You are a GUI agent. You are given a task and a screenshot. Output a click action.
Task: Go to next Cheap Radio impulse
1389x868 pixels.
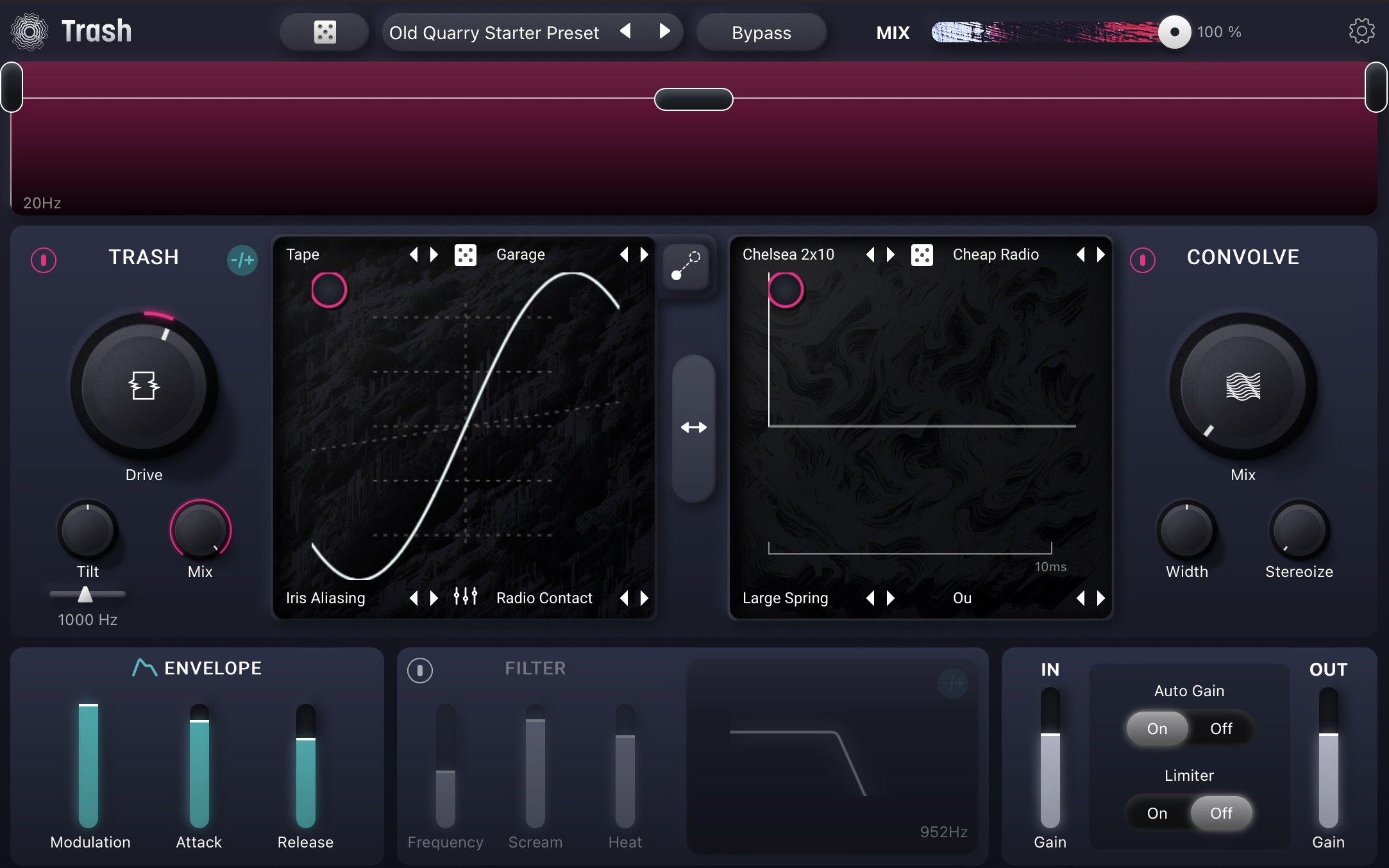pos(1100,255)
